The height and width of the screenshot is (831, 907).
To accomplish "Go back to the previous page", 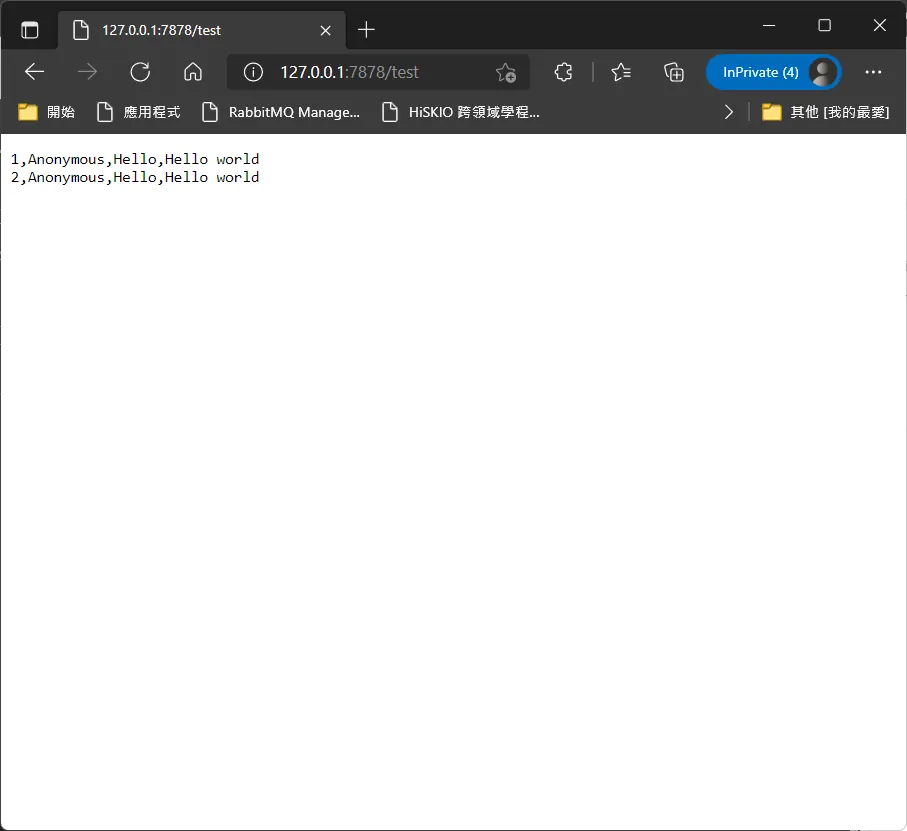I will tap(35, 72).
